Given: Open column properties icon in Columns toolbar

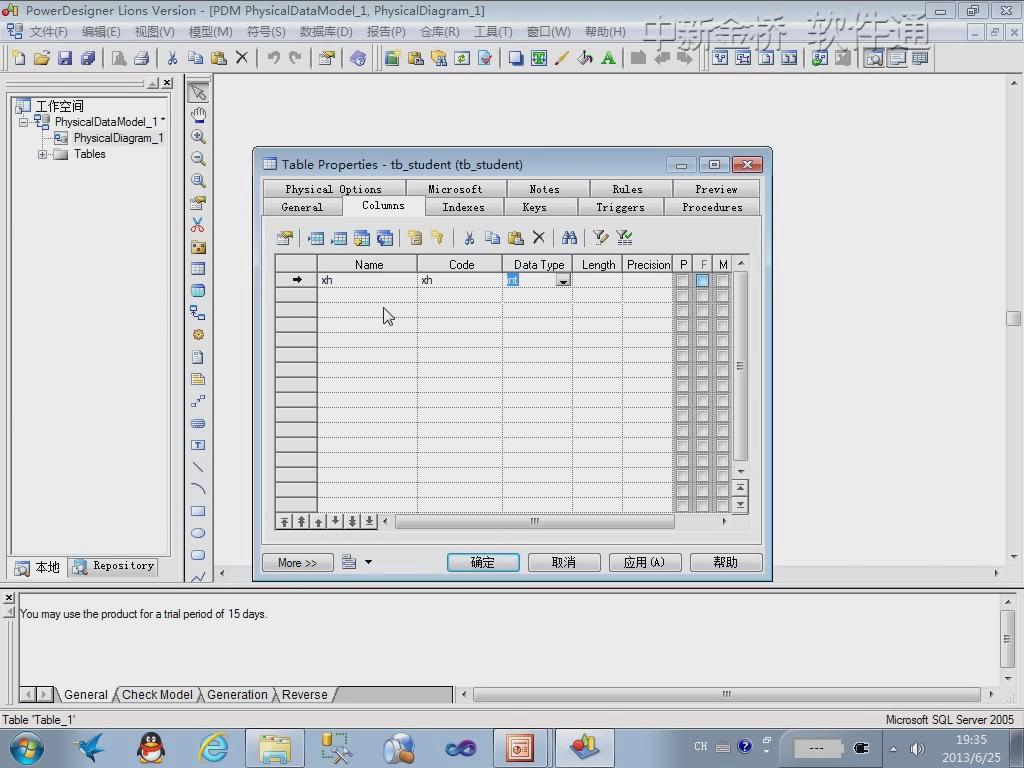Looking at the screenshot, I should (x=284, y=238).
